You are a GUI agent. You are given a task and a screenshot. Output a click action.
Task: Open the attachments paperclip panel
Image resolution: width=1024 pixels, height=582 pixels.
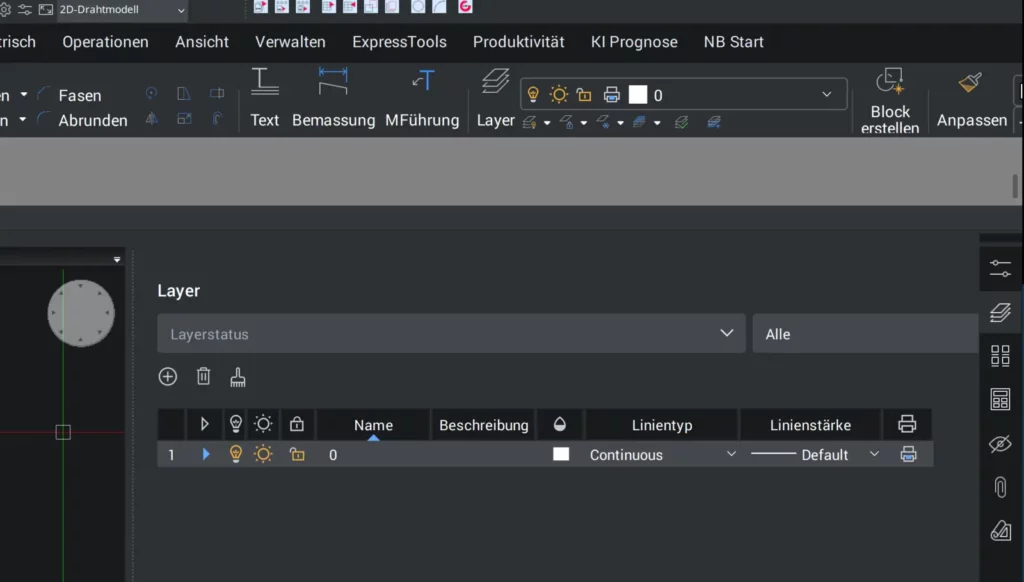click(x=1000, y=487)
